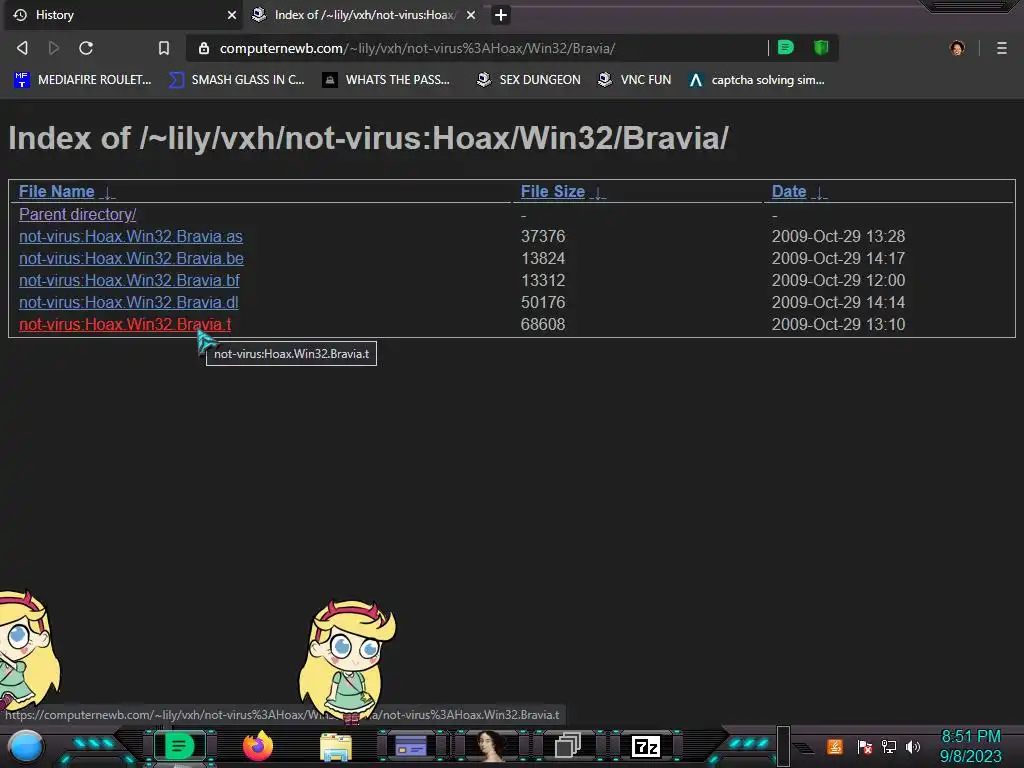Go back with the browser back arrow
The image size is (1024, 768).
pyautogui.click(x=22, y=48)
